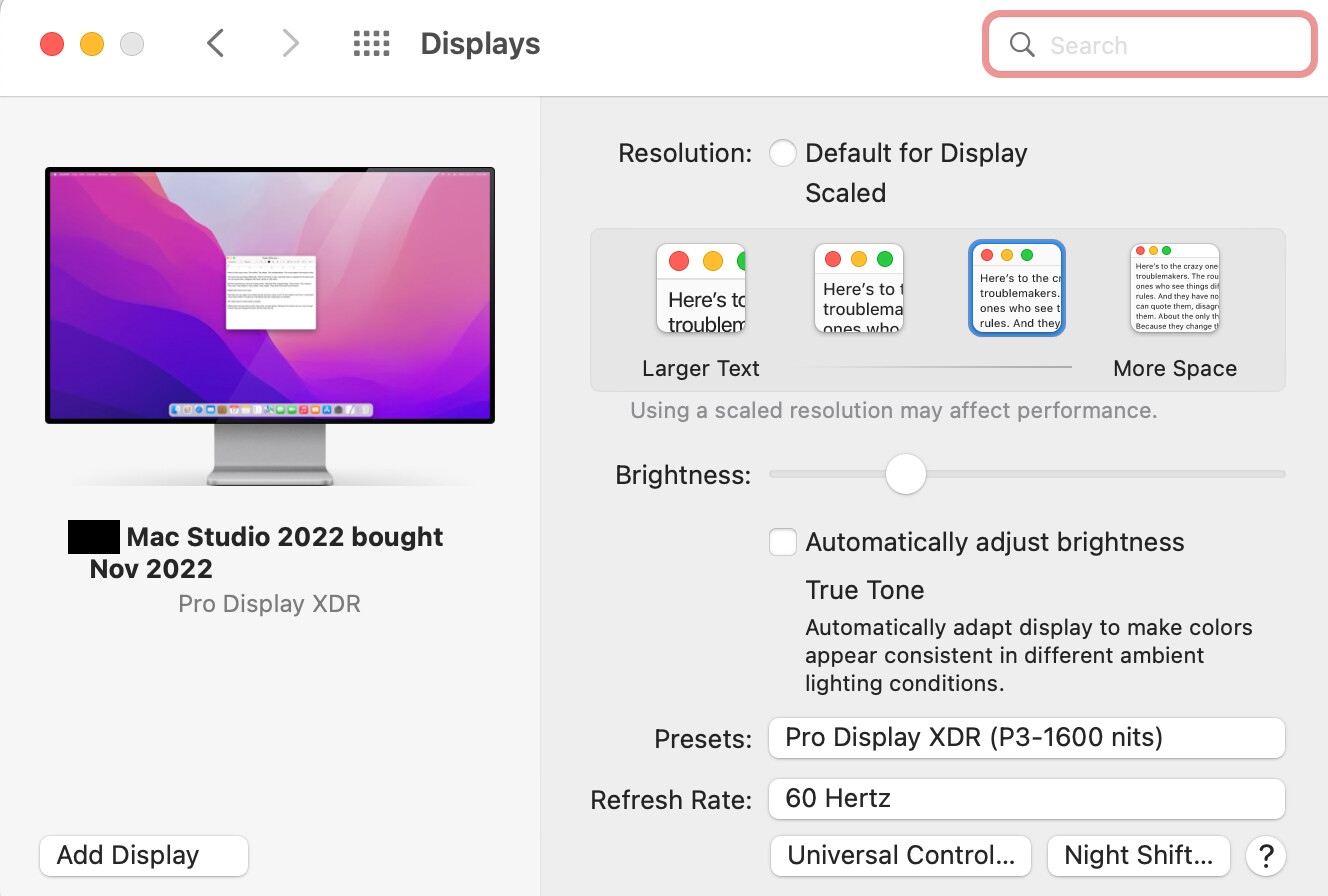Viewport: 1328px width, 896px height.
Task: Enable Automatically adjust brightness checkbox
Action: pos(782,542)
